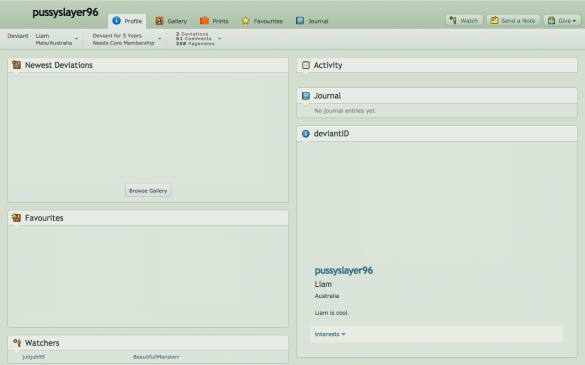The height and width of the screenshot is (365, 585).
Task: Click the 'Deviant' label in the info bar
Action: pyautogui.click(x=18, y=36)
